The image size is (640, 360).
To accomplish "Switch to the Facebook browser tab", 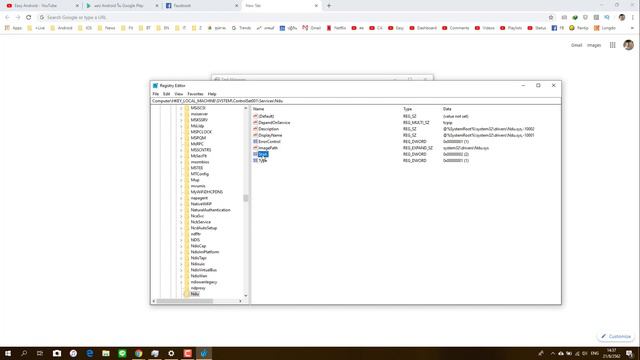I will coord(202,6).
